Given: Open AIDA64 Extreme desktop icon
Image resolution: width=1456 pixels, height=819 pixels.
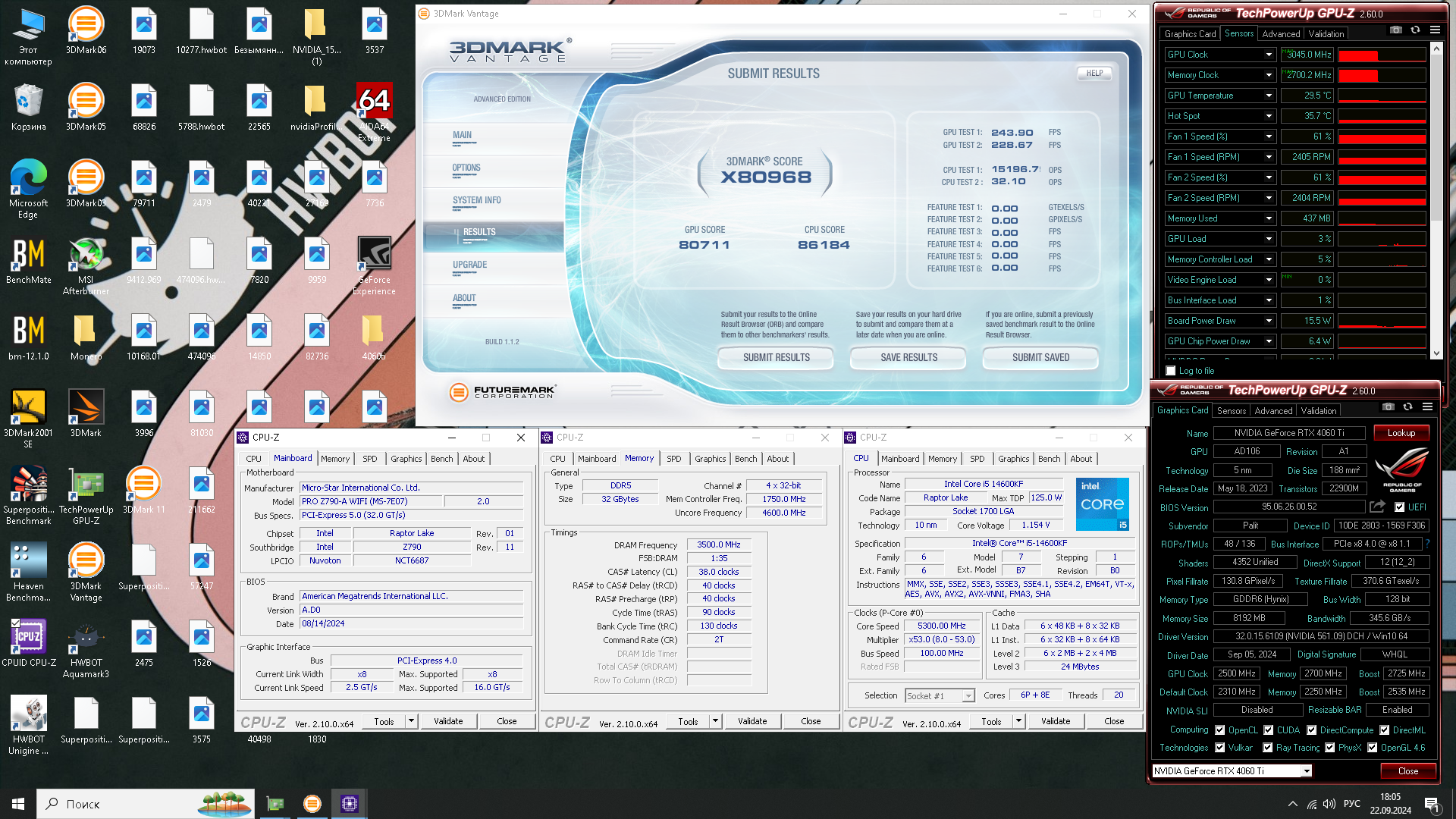Looking at the screenshot, I should [x=374, y=112].
